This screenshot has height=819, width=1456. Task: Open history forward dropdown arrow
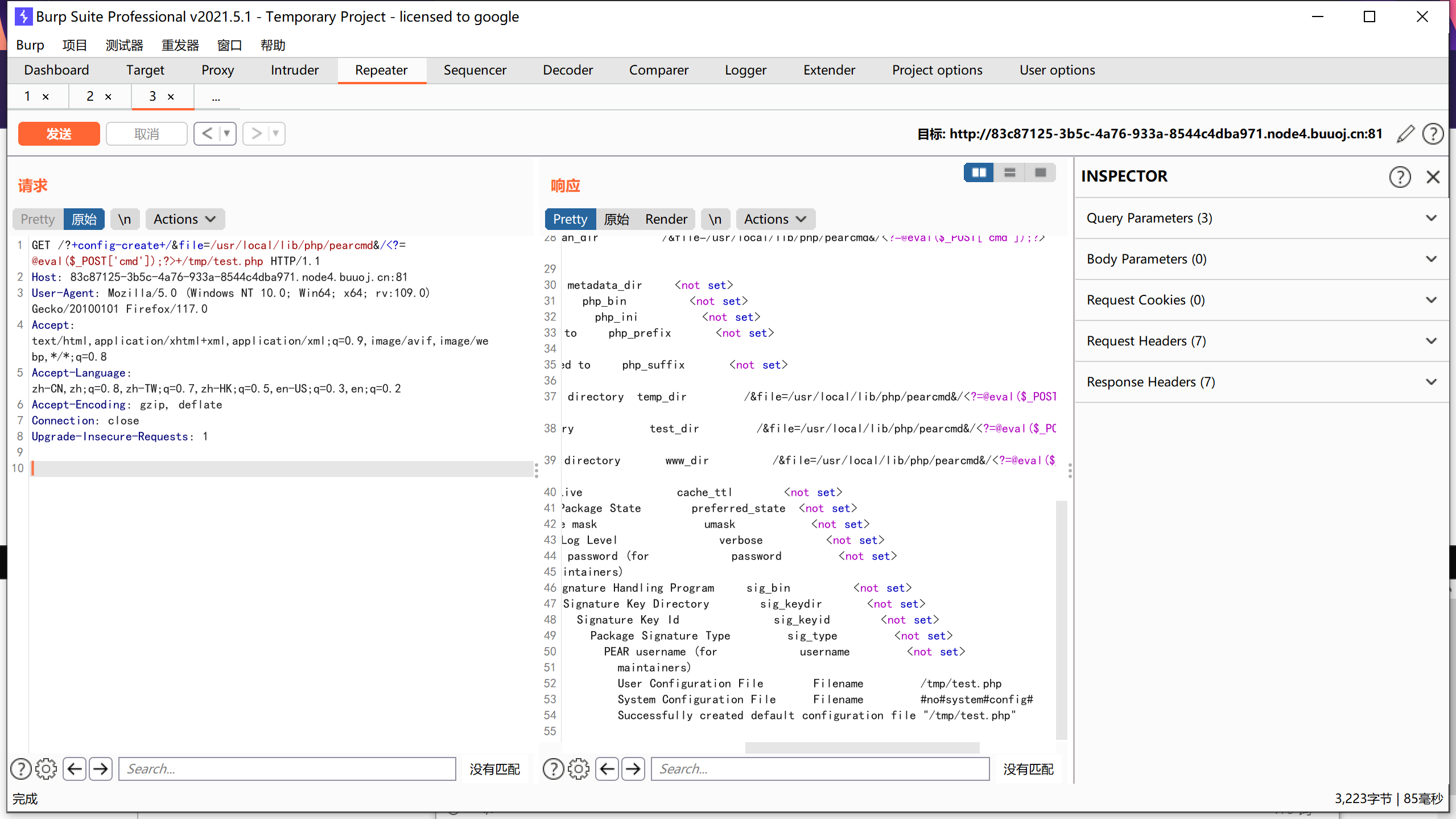[277, 134]
